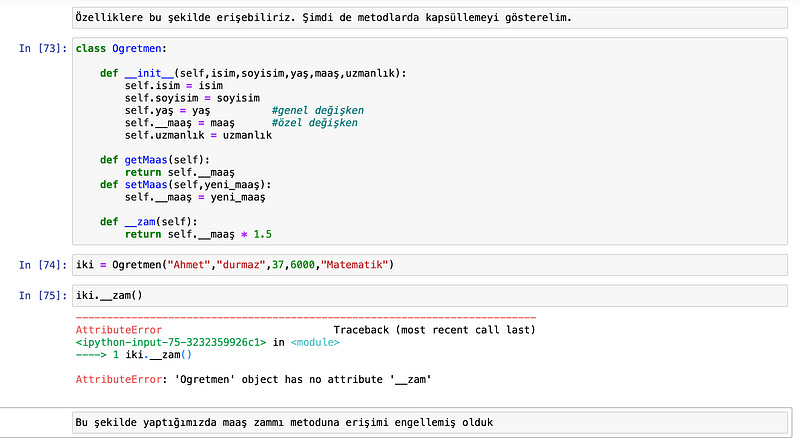Click the iki.__zam() code cell

[430, 295]
